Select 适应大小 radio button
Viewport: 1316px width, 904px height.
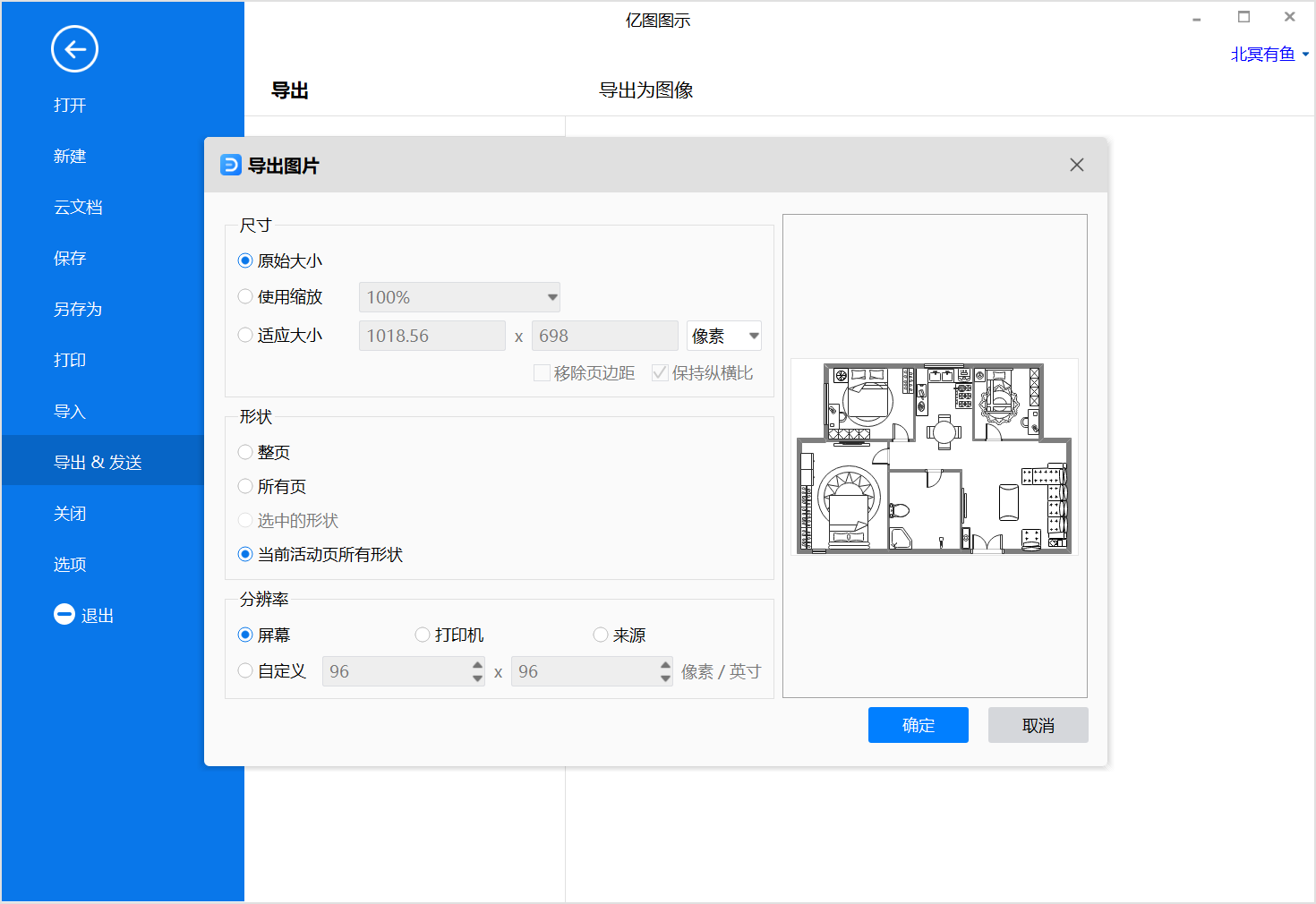(x=245, y=335)
